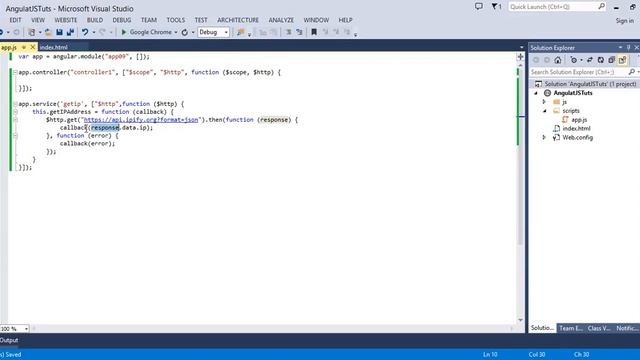Open the BUILD menu
Viewport: 640px width, 360px height.
95,20
